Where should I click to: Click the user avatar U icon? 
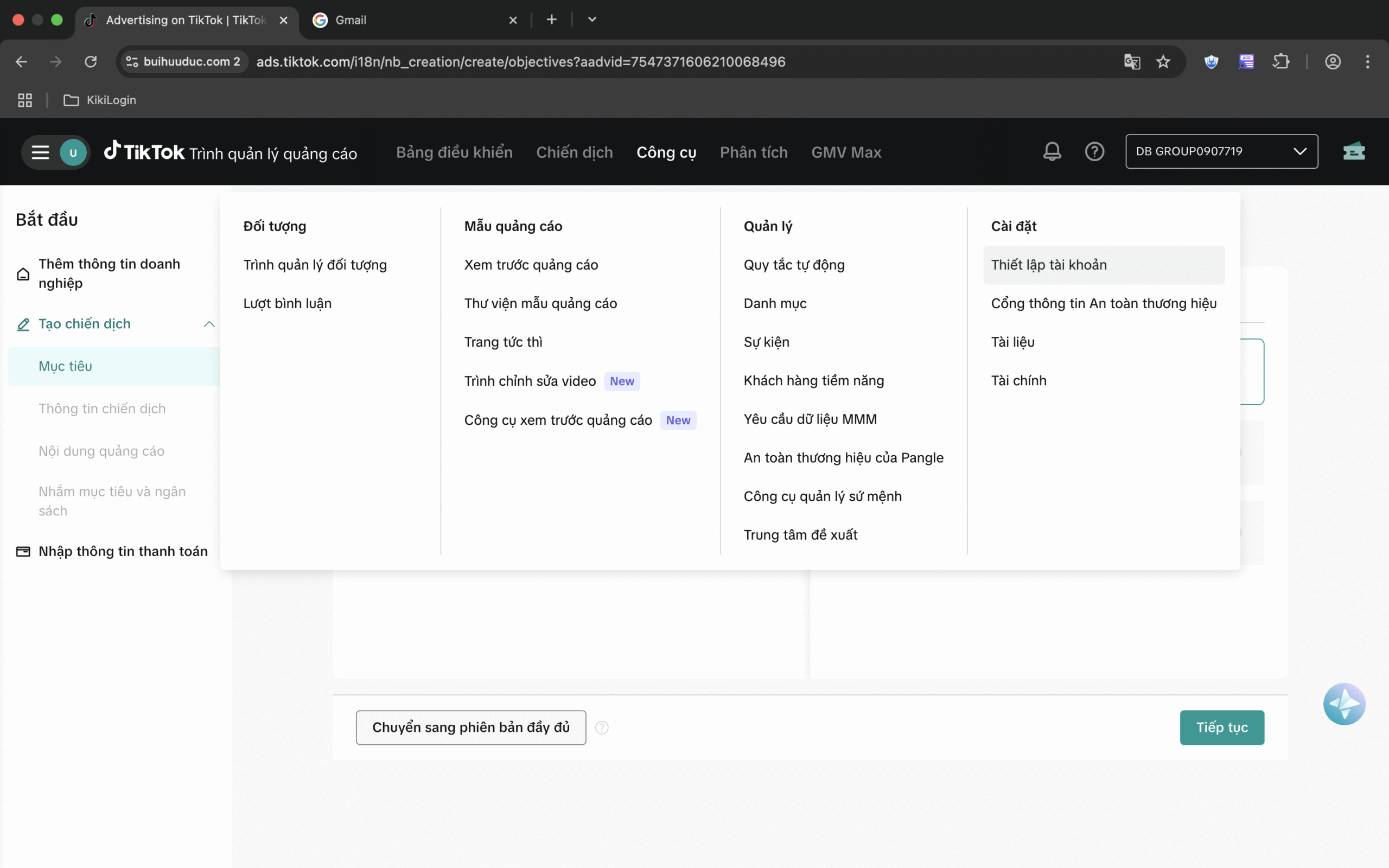point(73,152)
